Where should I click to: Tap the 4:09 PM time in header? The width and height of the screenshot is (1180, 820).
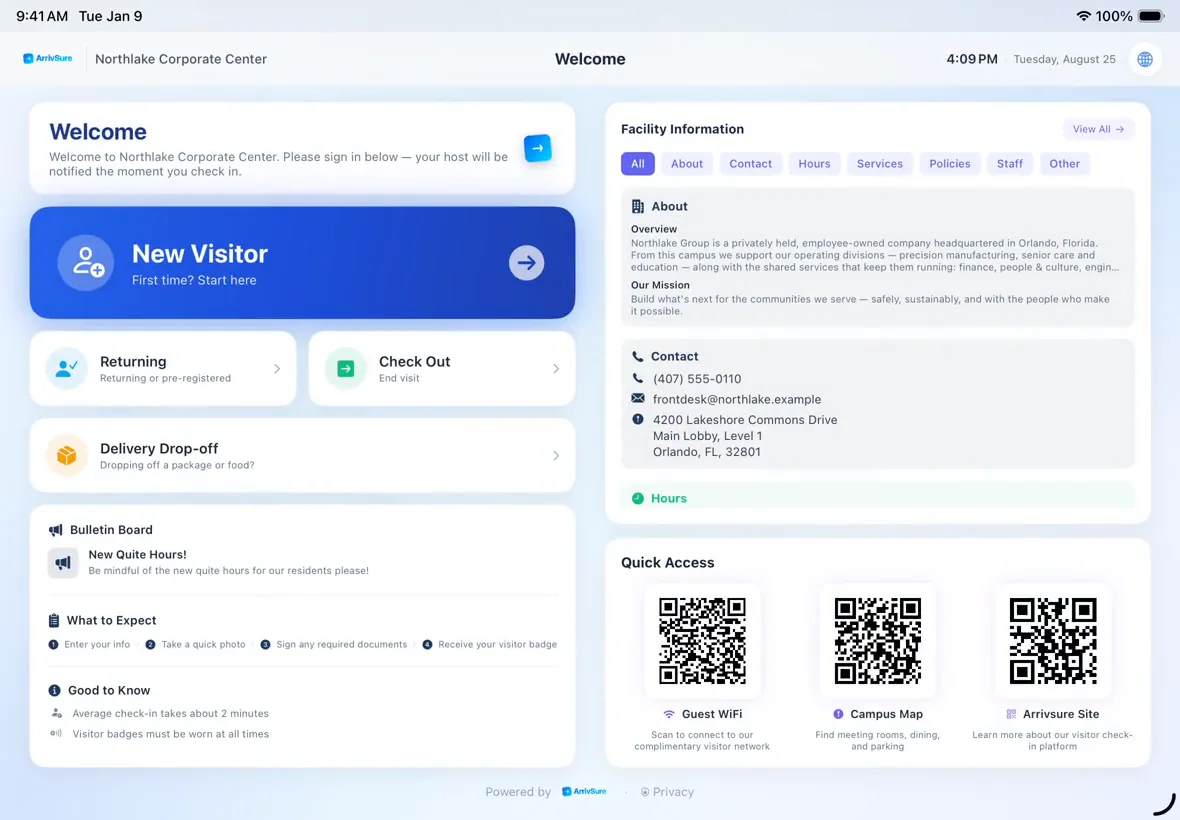[x=972, y=59]
